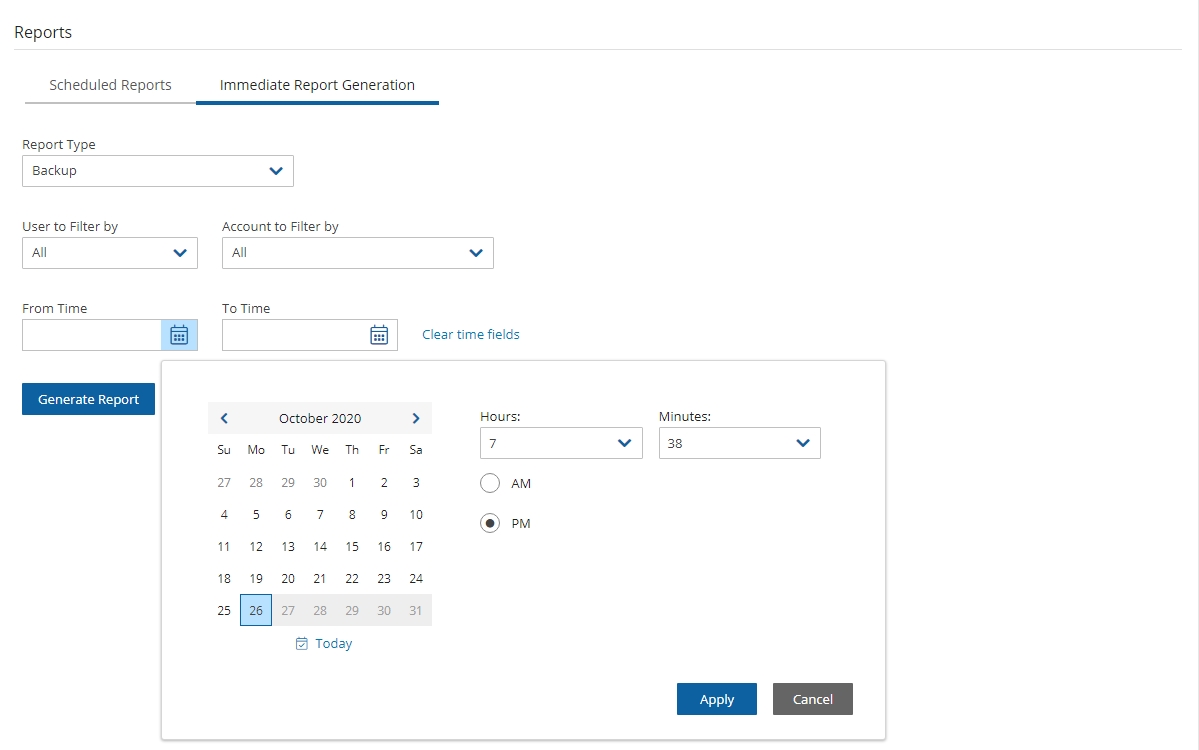Click the To Time input field

click(x=291, y=335)
